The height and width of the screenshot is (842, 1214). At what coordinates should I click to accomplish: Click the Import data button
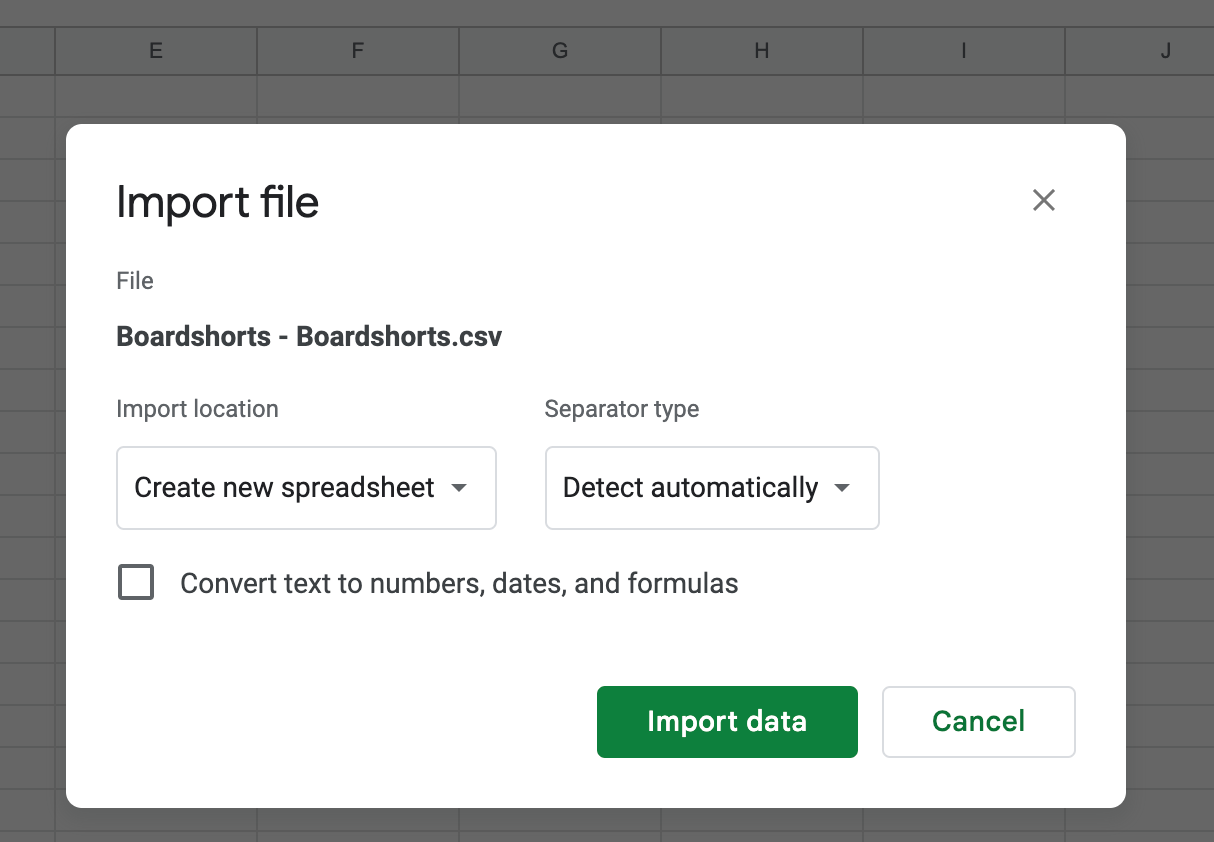pyautogui.click(x=727, y=721)
